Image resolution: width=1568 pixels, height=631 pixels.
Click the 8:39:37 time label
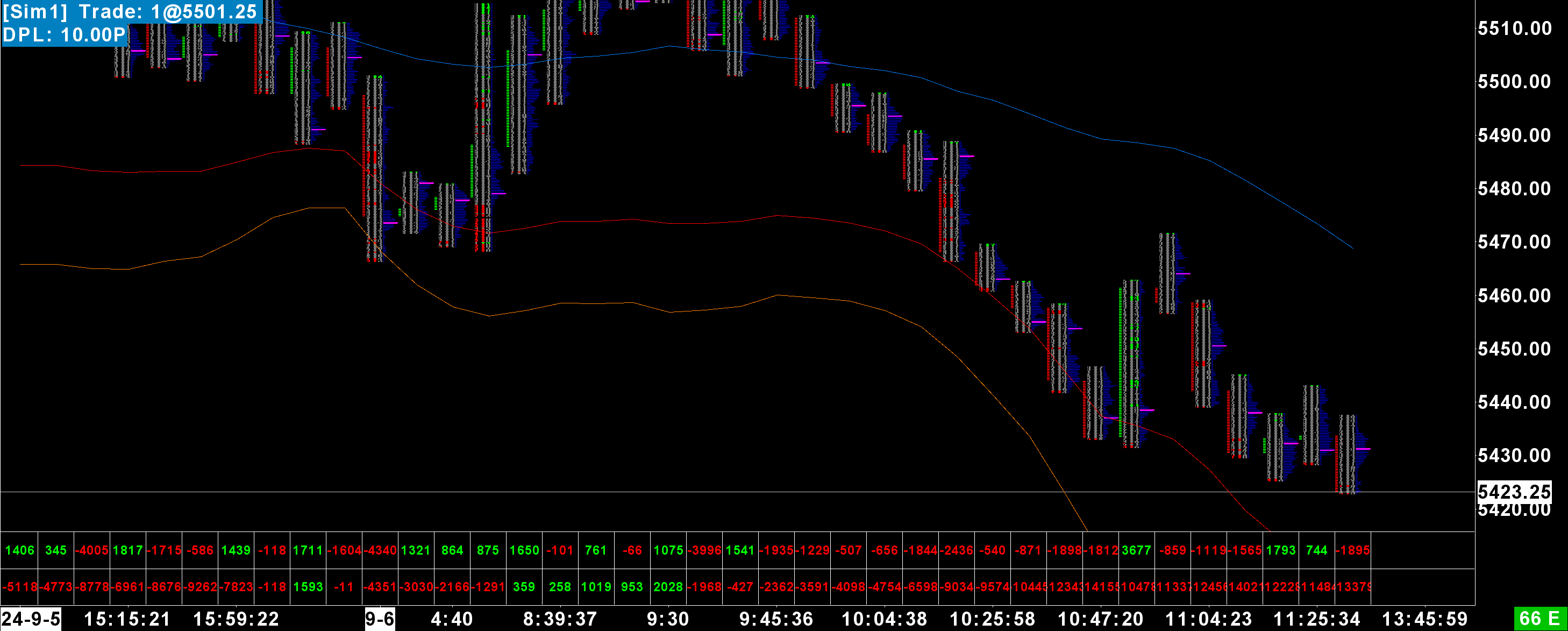point(559,619)
